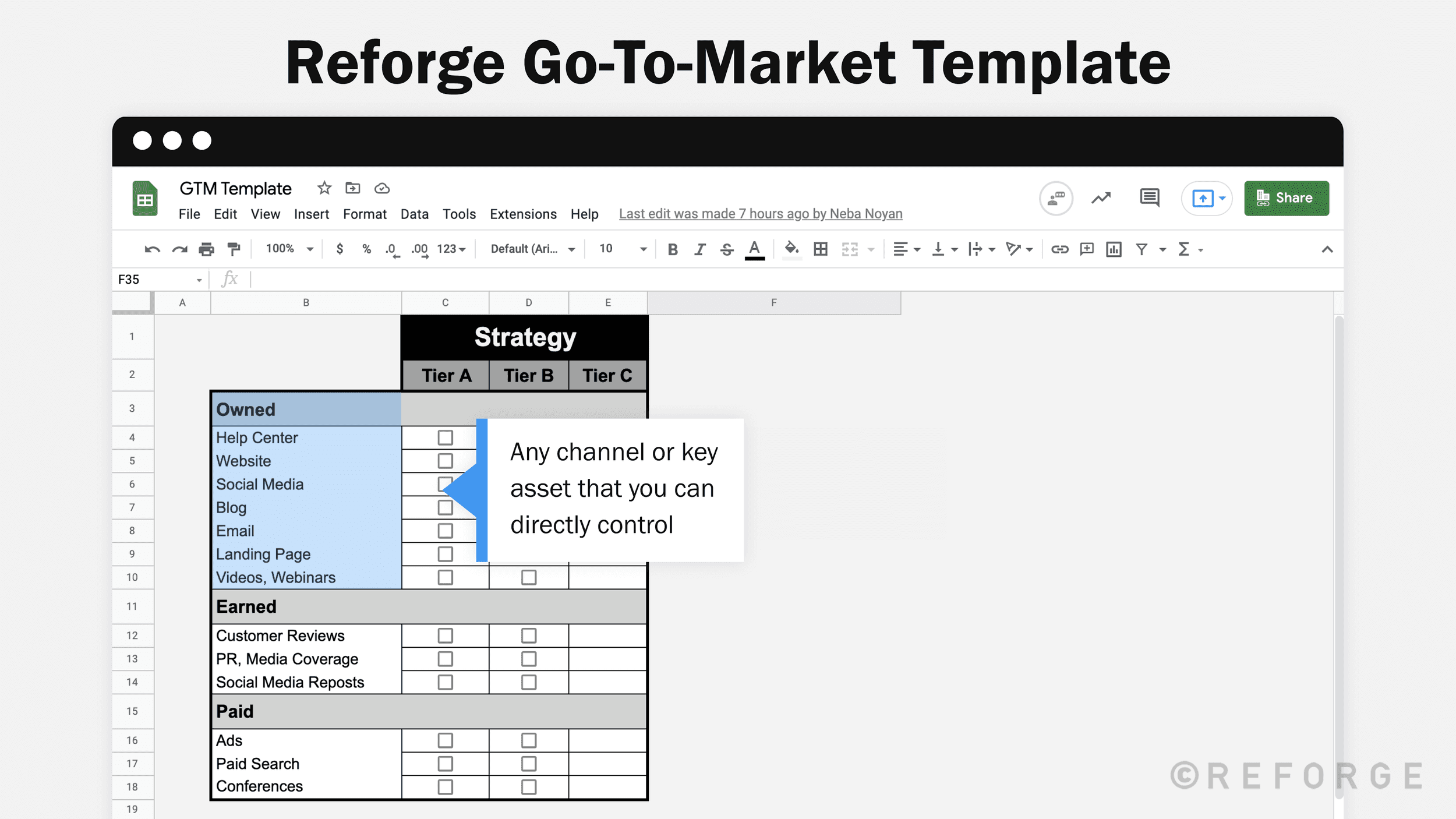Open the Format menu

point(364,214)
